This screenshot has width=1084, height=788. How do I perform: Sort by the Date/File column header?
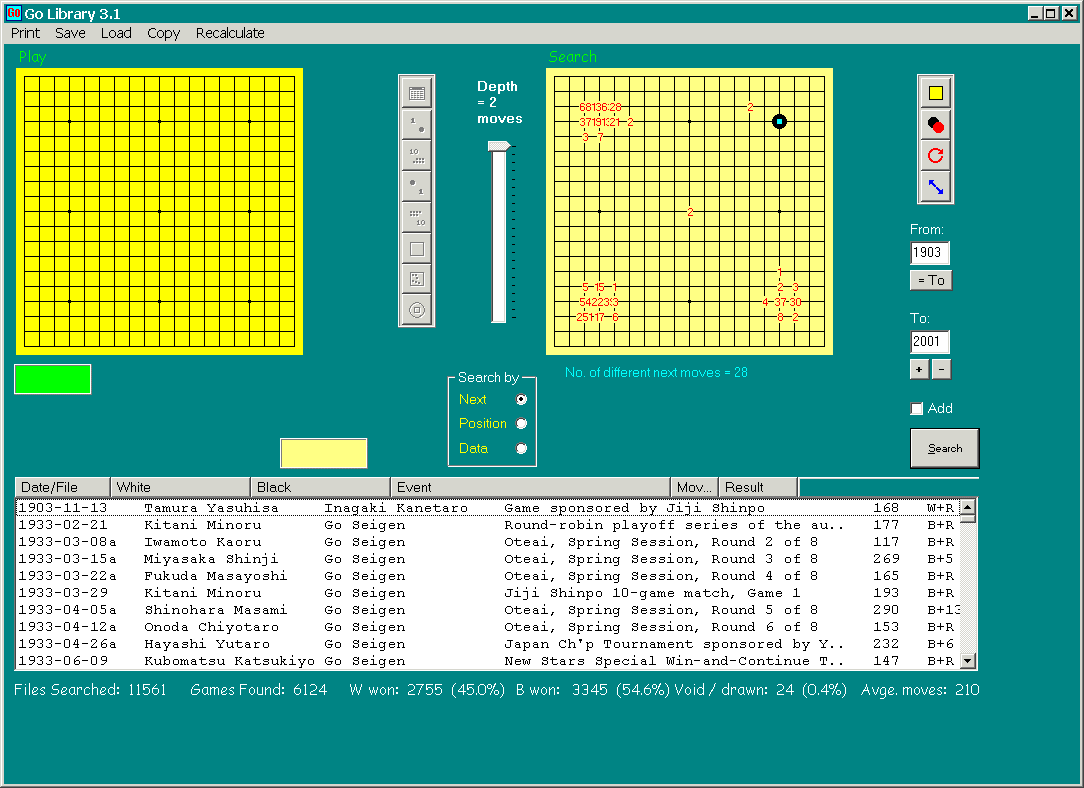(62, 487)
